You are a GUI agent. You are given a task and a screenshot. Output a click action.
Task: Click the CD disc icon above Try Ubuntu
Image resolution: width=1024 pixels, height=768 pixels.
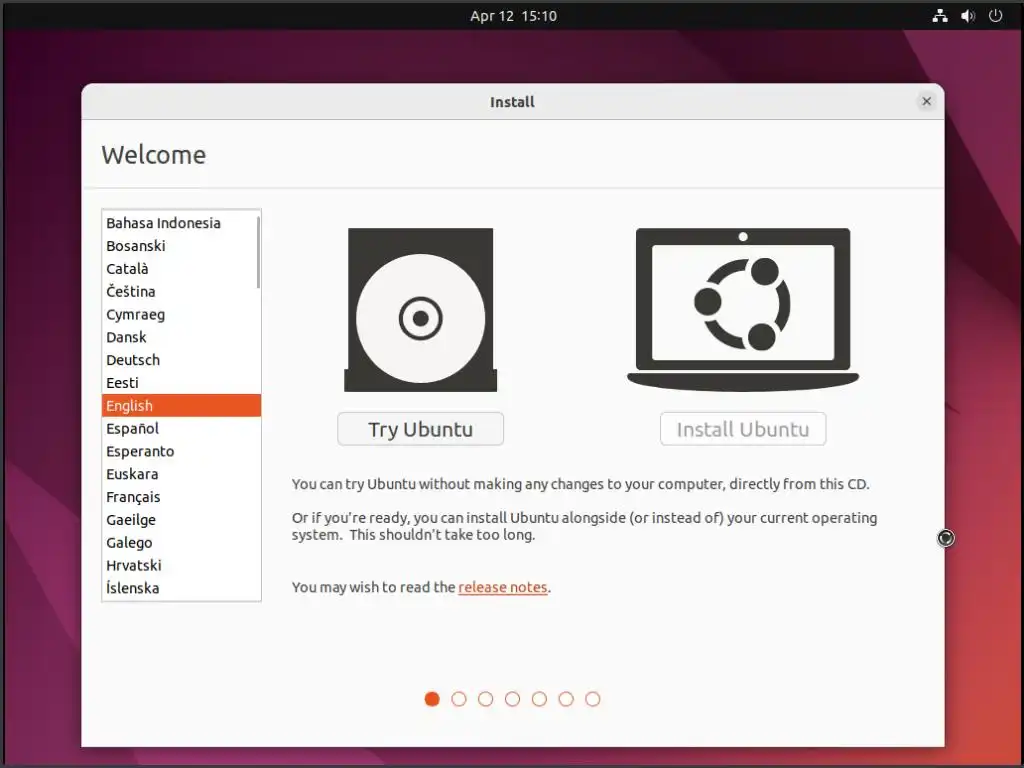(x=421, y=310)
